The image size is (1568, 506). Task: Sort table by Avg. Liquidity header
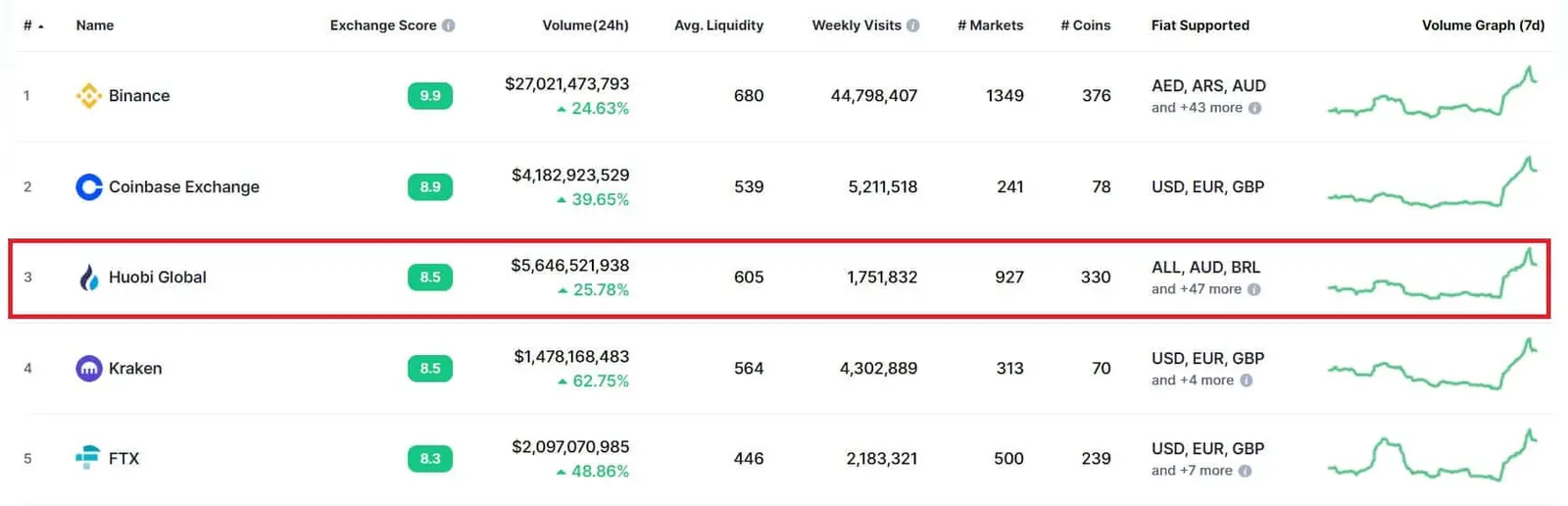coord(718,25)
